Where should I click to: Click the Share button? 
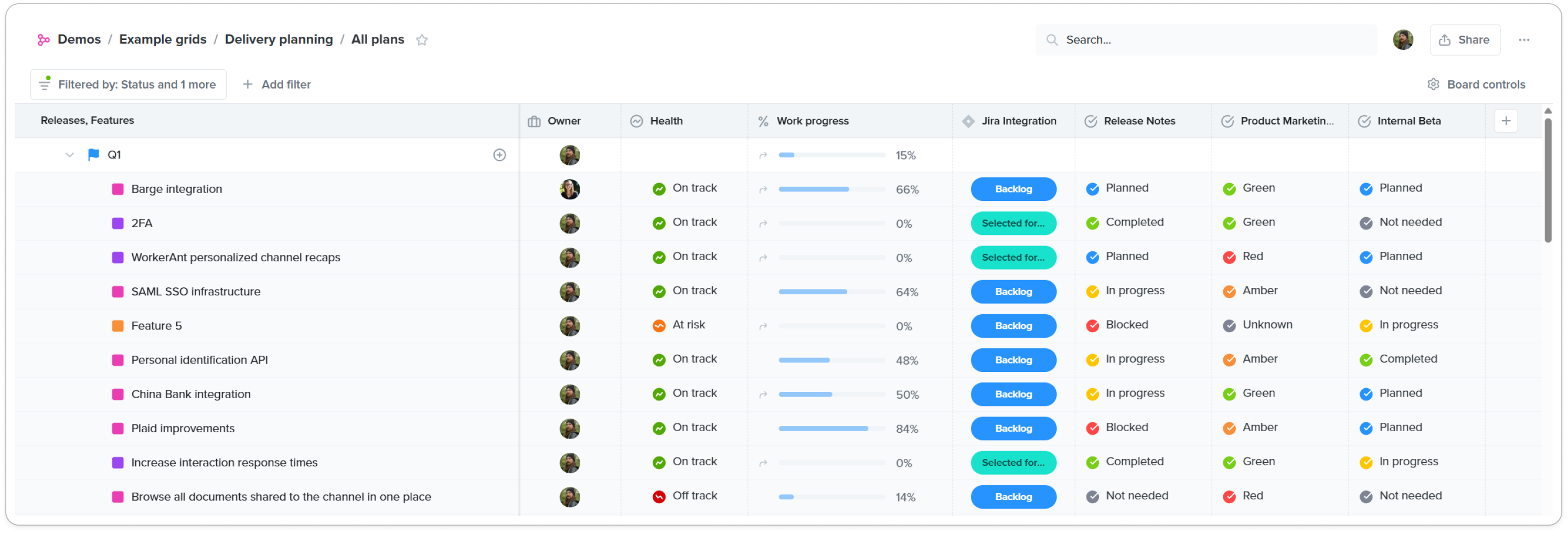1464,39
